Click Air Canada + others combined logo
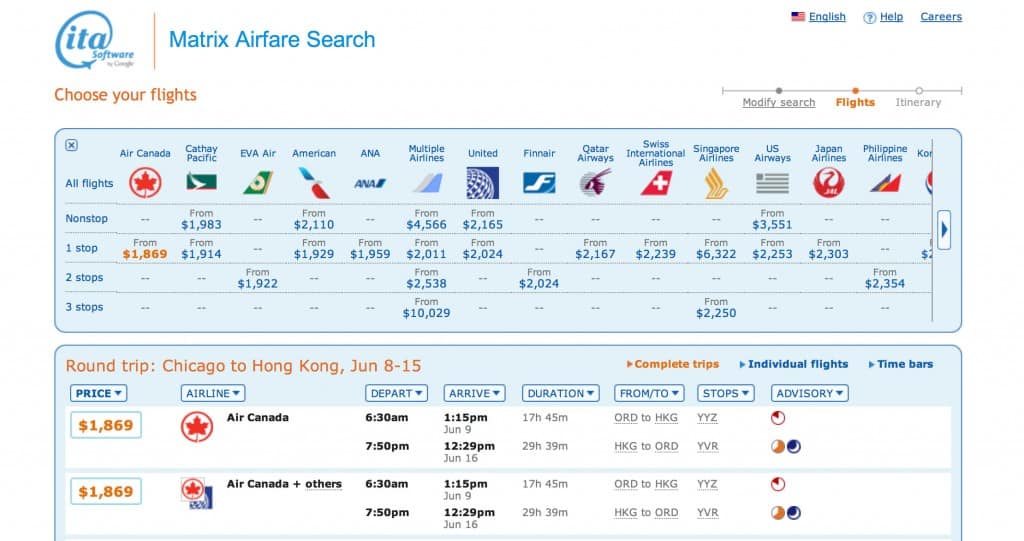Image resolution: width=1024 pixels, height=541 pixels. [197, 494]
